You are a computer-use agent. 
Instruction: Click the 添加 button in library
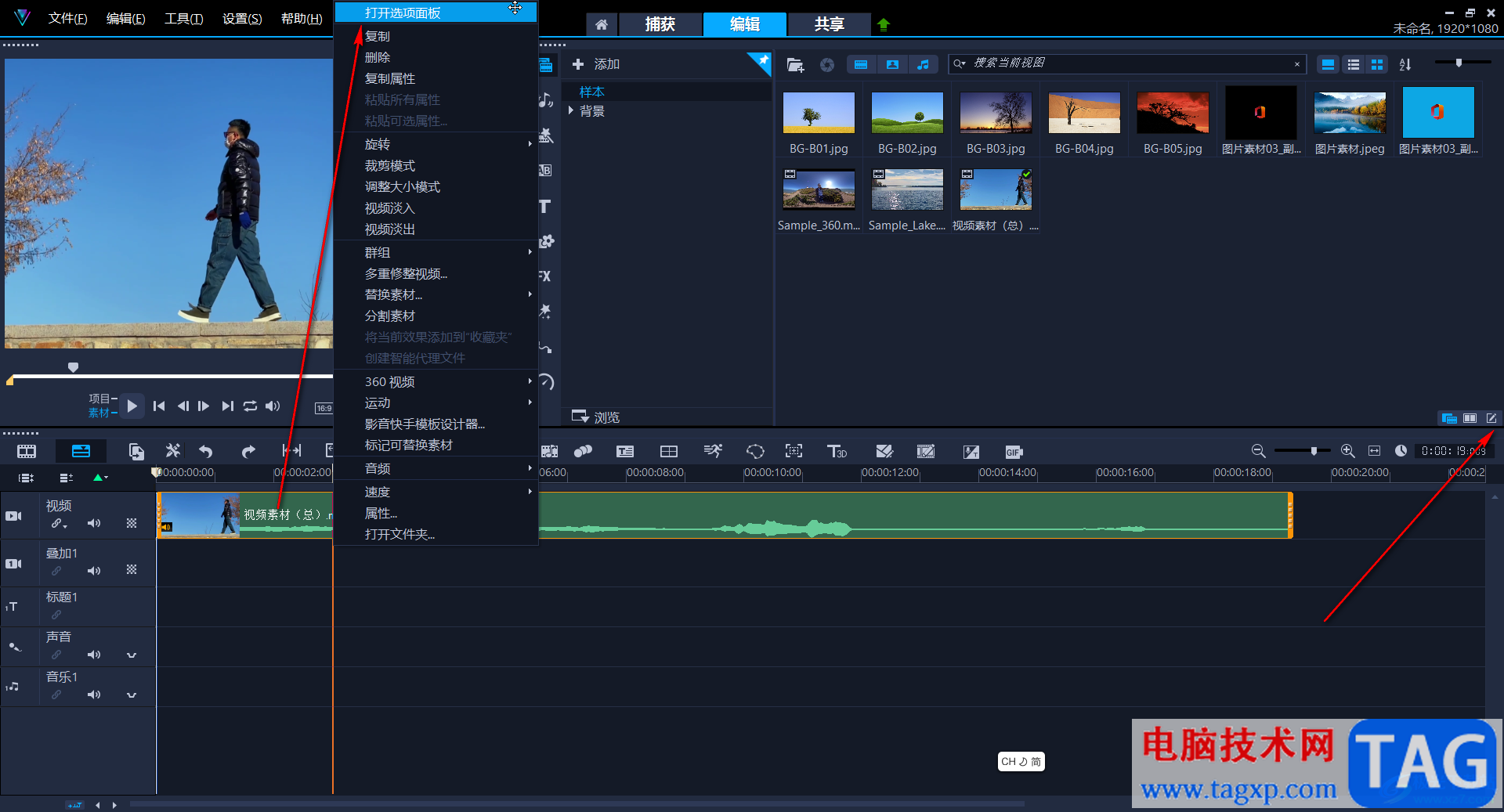[596, 64]
